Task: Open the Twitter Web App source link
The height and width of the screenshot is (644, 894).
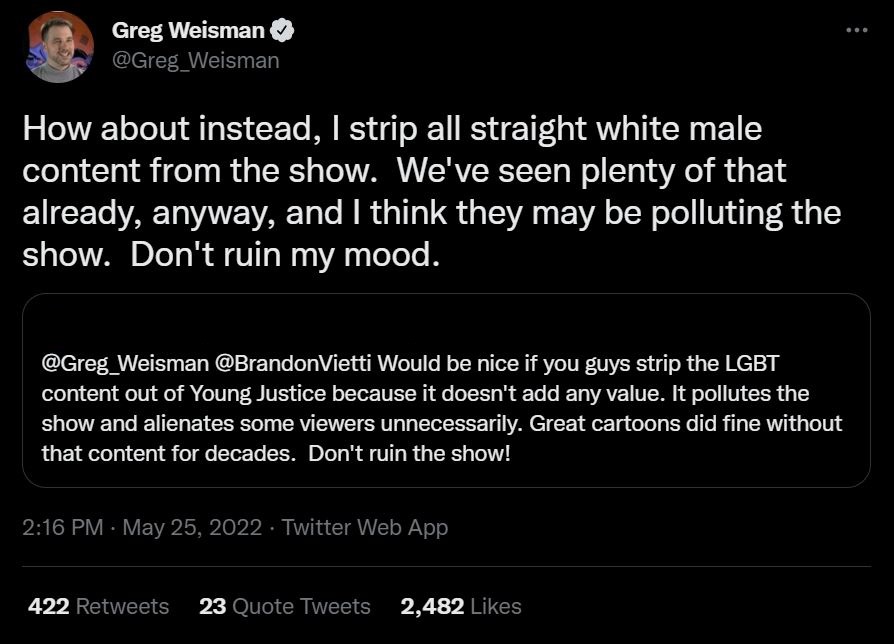Action: tap(365, 528)
